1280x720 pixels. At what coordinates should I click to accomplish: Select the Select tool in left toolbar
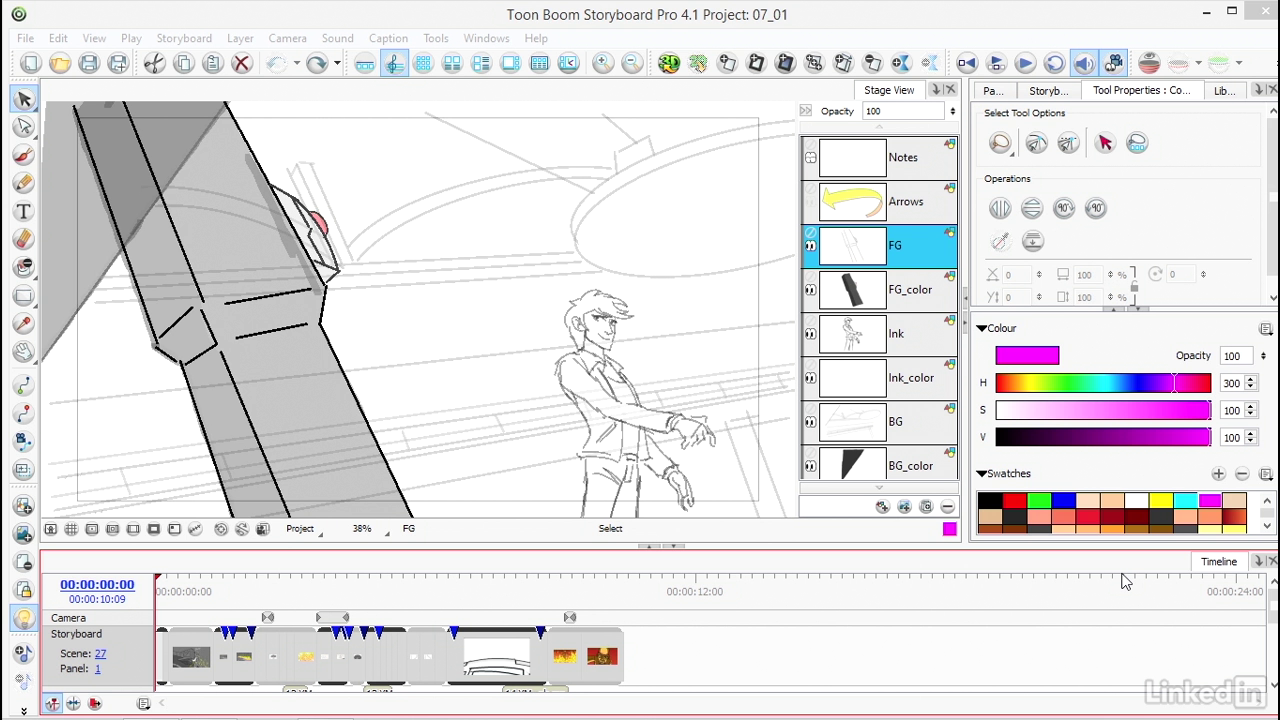24,99
